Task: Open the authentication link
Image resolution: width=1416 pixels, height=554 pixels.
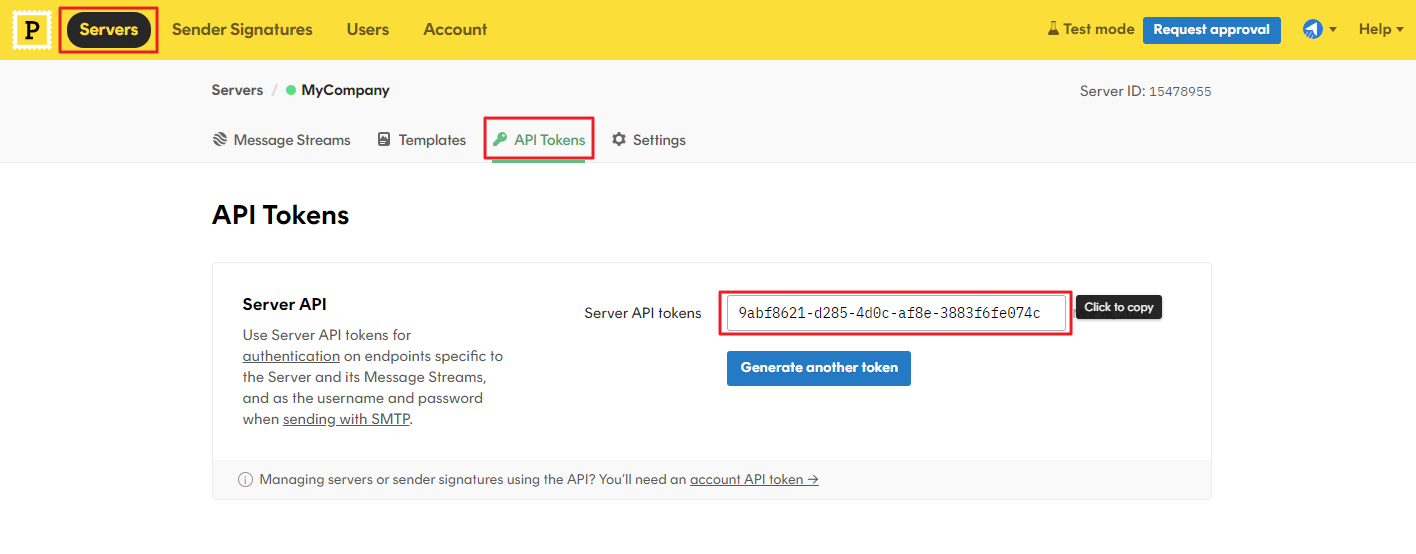Action: coord(291,356)
